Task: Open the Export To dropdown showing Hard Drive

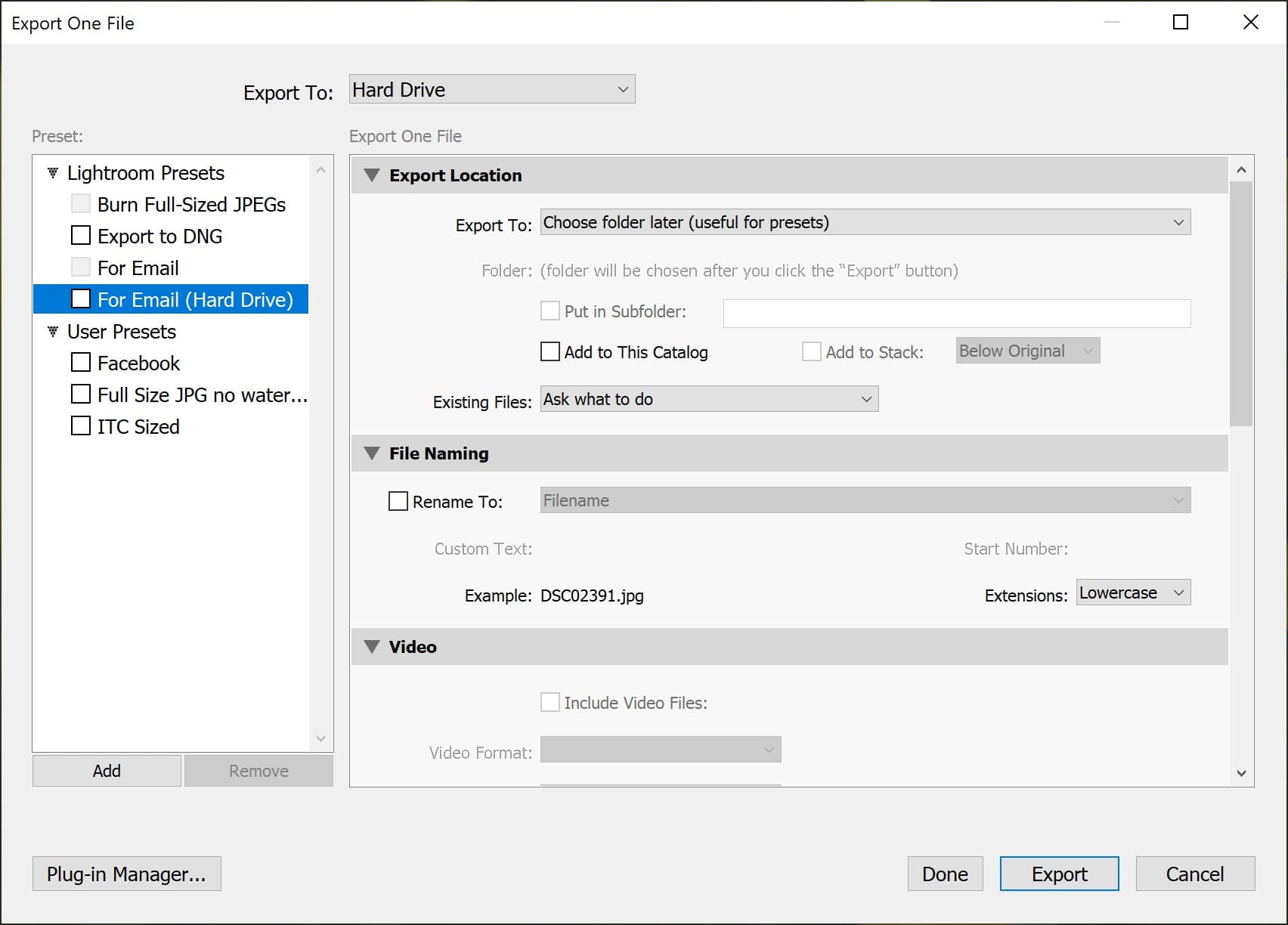Action: pos(491,88)
